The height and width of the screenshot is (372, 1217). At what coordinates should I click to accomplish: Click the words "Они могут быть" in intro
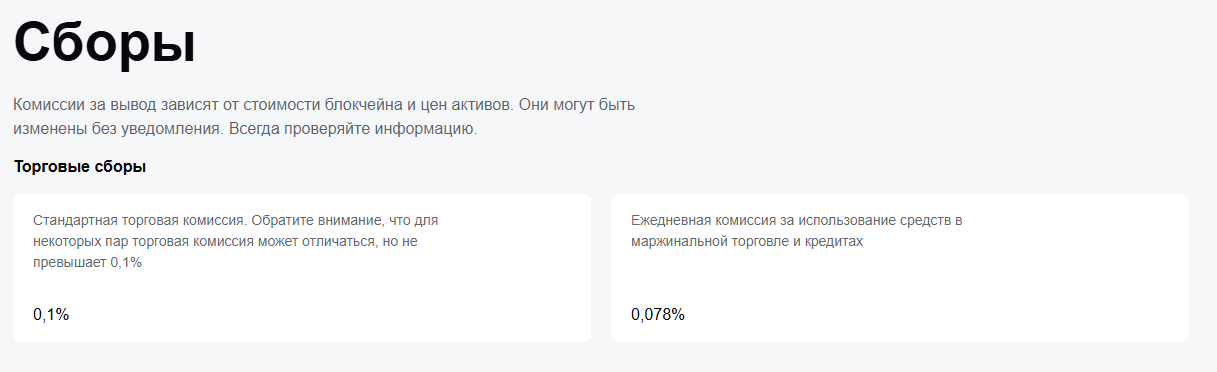click(578, 104)
